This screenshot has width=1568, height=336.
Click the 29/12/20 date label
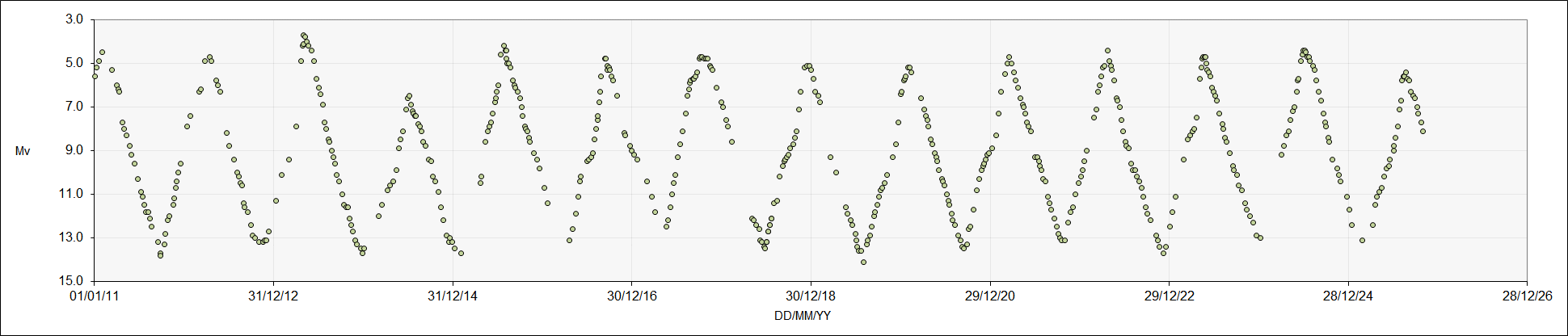click(990, 296)
